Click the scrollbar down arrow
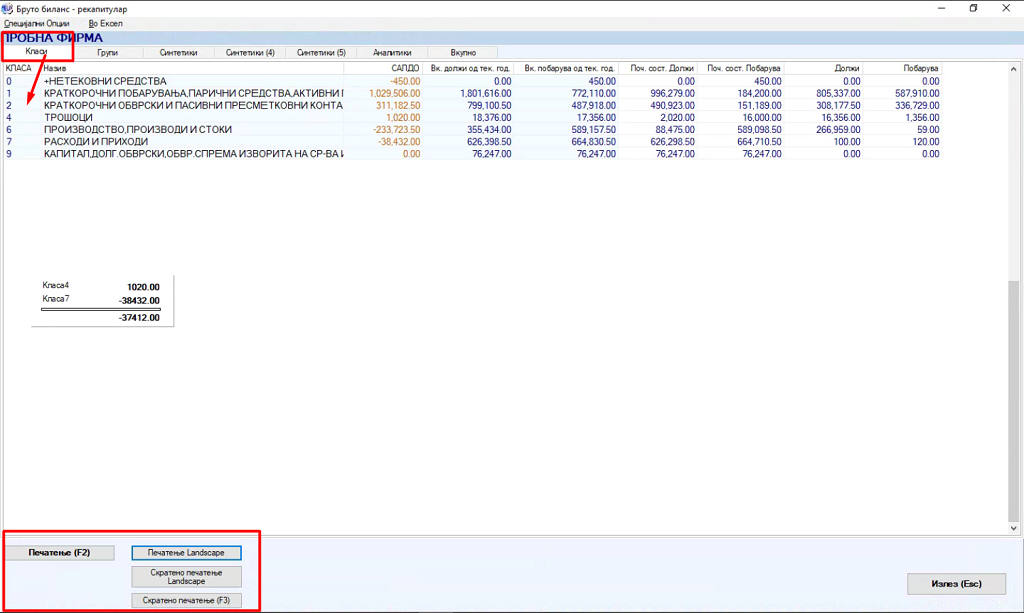This screenshot has width=1024, height=613. pyautogui.click(x=1015, y=528)
